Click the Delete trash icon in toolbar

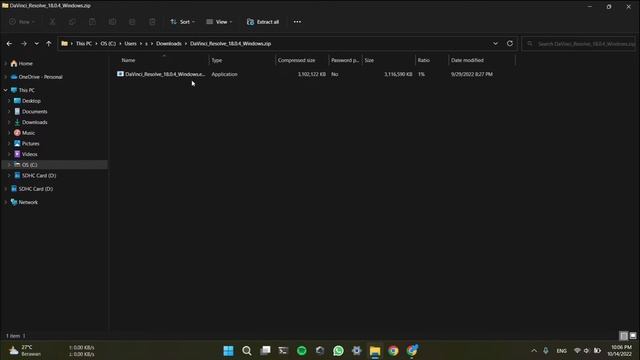[152, 22]
